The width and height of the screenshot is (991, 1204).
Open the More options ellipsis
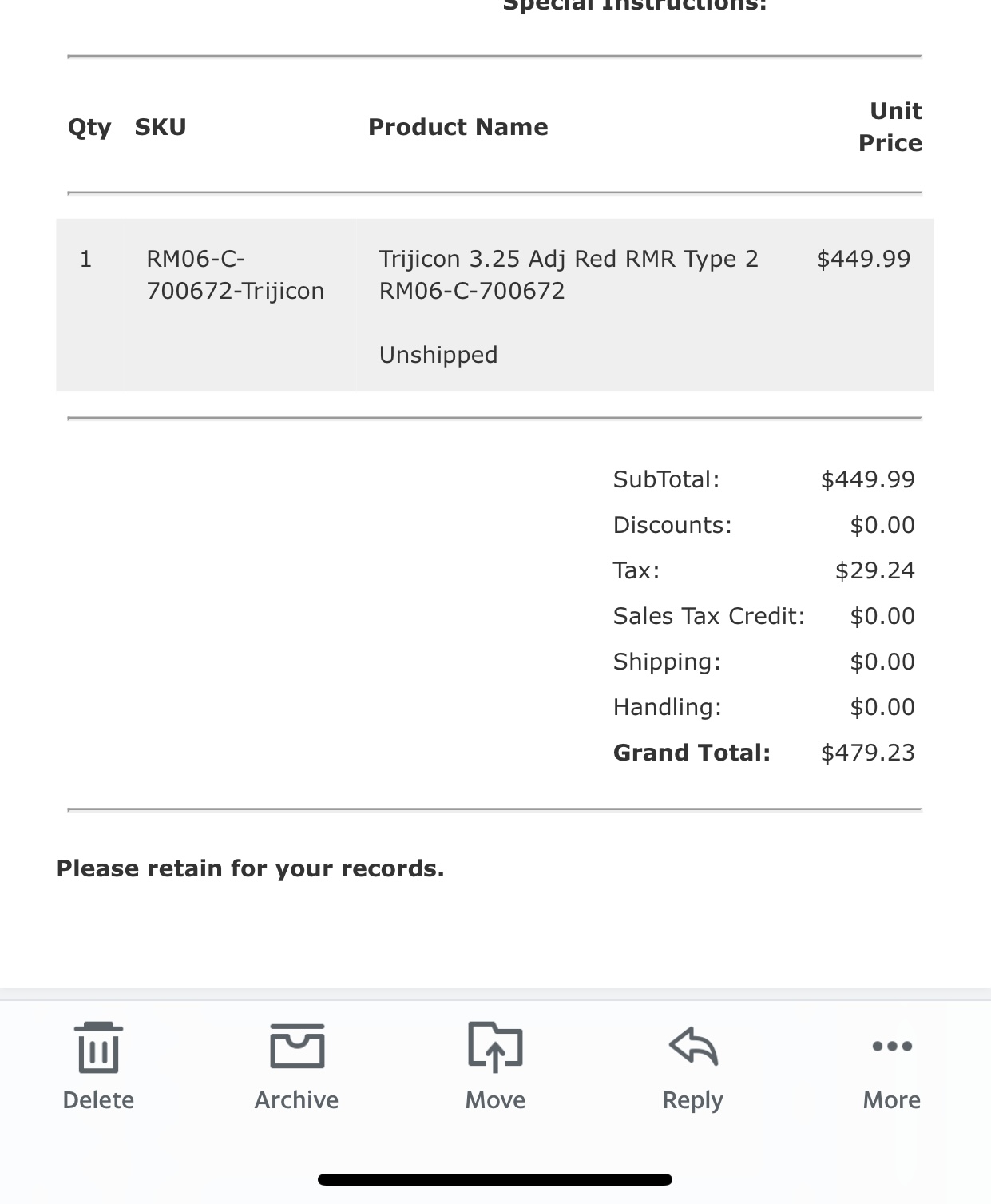point(892,1046)
